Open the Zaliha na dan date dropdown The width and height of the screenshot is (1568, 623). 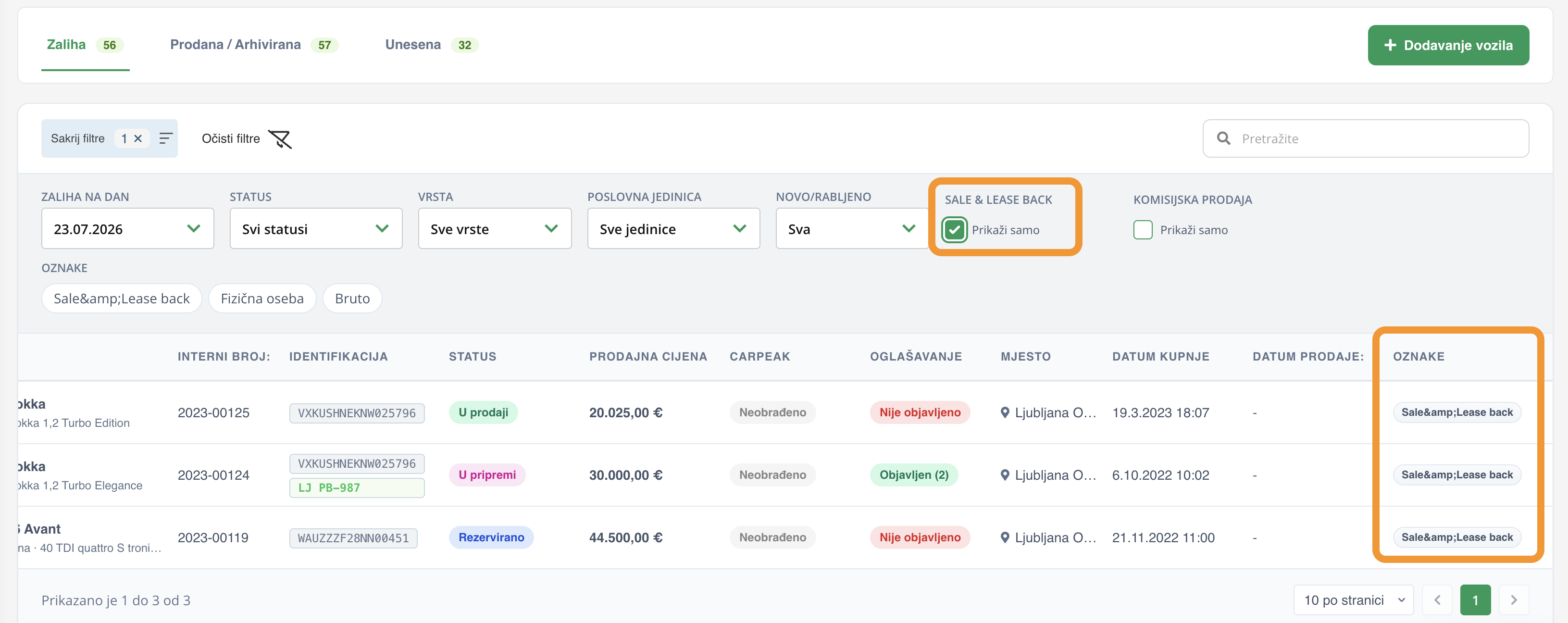(128, 228)
